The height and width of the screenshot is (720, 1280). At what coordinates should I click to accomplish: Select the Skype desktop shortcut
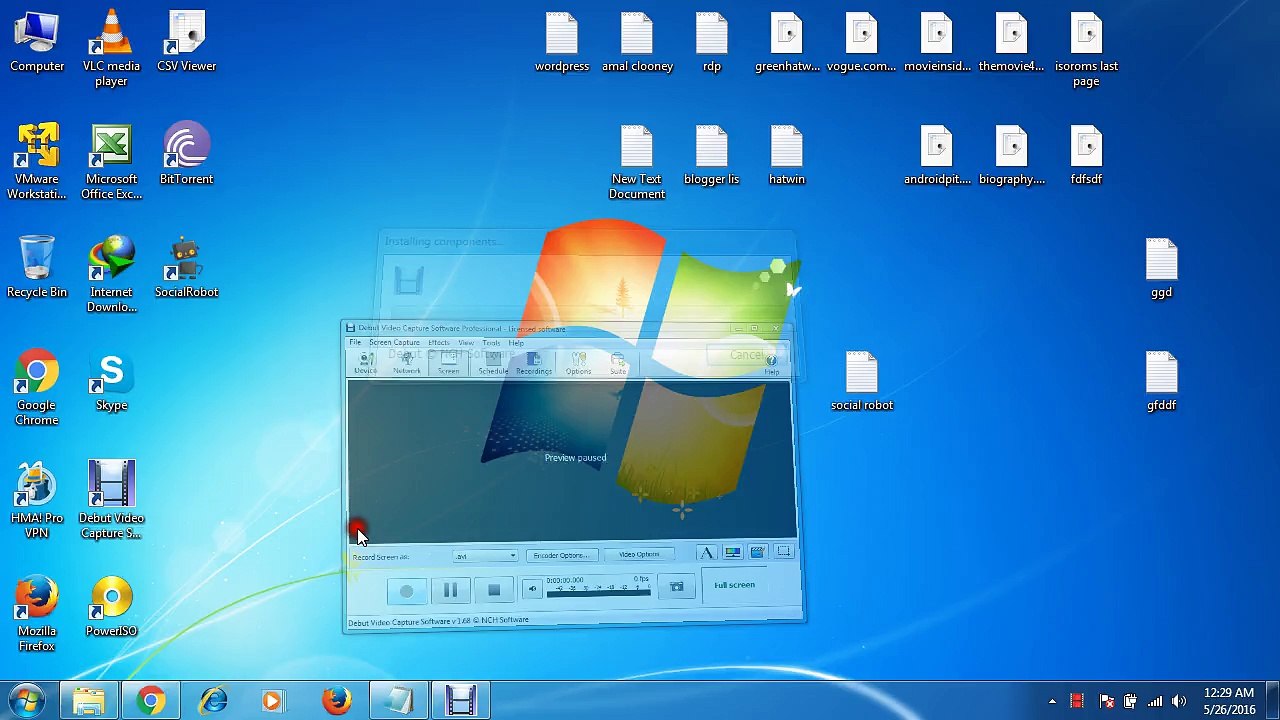(111, 381)
